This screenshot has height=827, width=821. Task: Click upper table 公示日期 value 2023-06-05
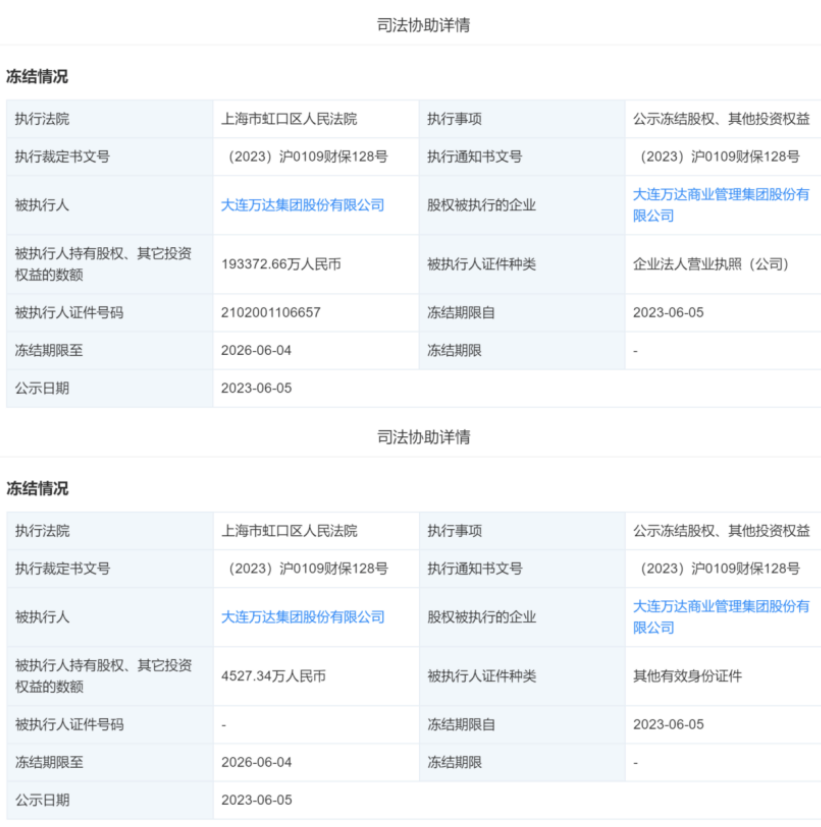tap(256, 389)
